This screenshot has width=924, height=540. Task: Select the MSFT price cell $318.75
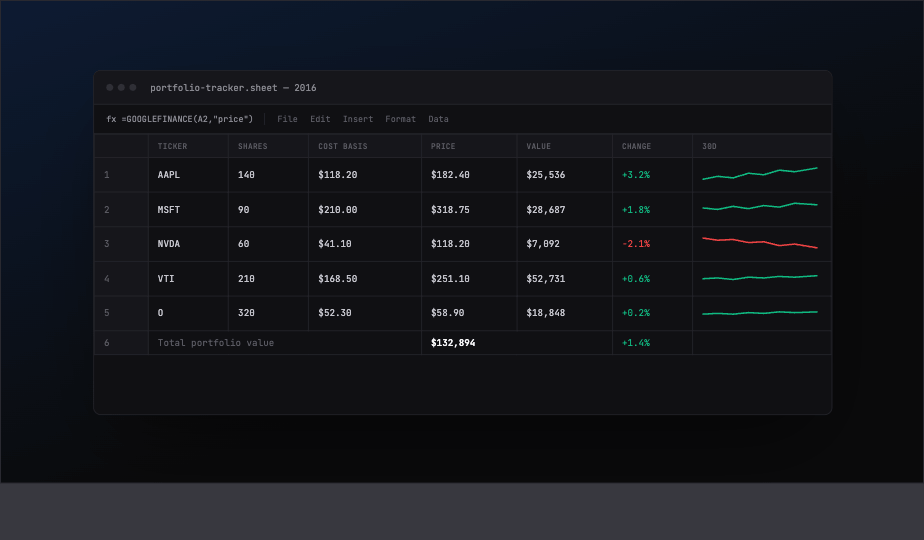(469, 210)
